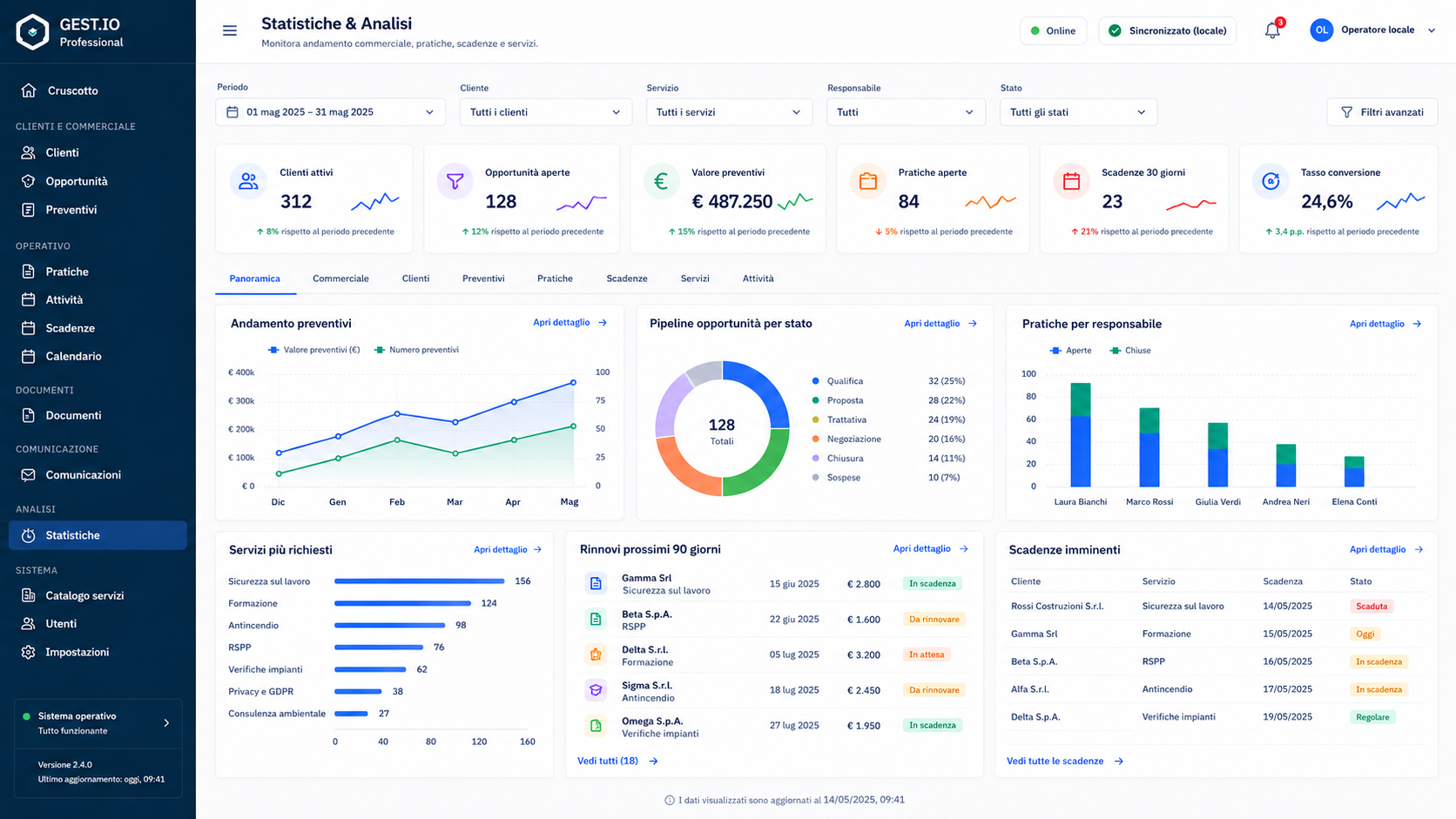
Task: Switch to the Commerciale tab
Action: (x=340, y=279)
